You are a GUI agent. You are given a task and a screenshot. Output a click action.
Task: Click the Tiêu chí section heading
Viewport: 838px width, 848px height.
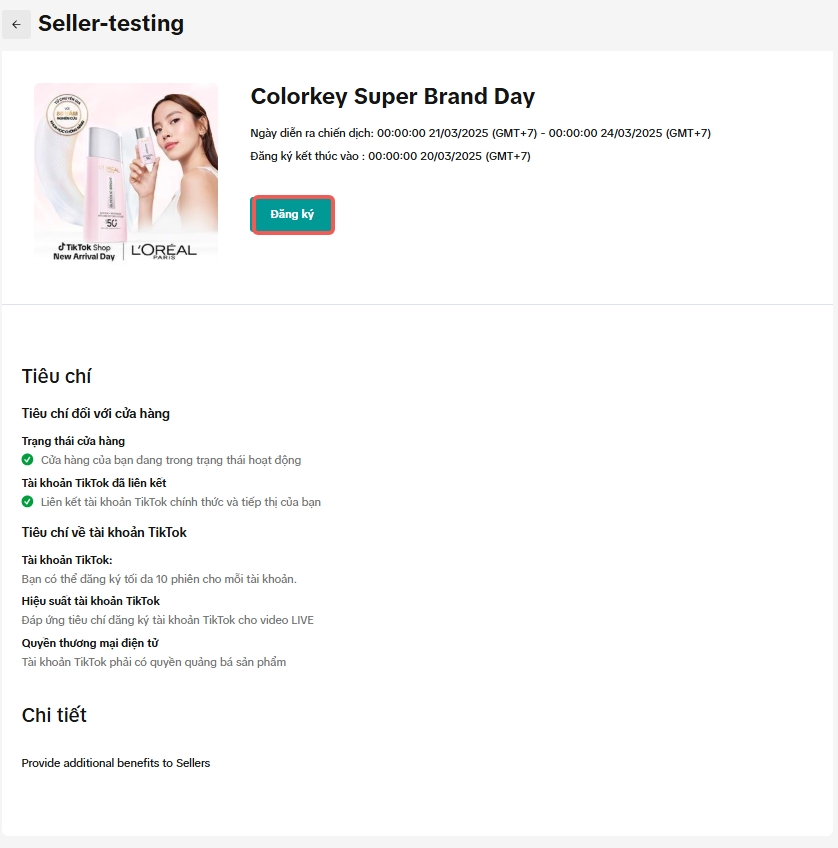tap(56, 376)
